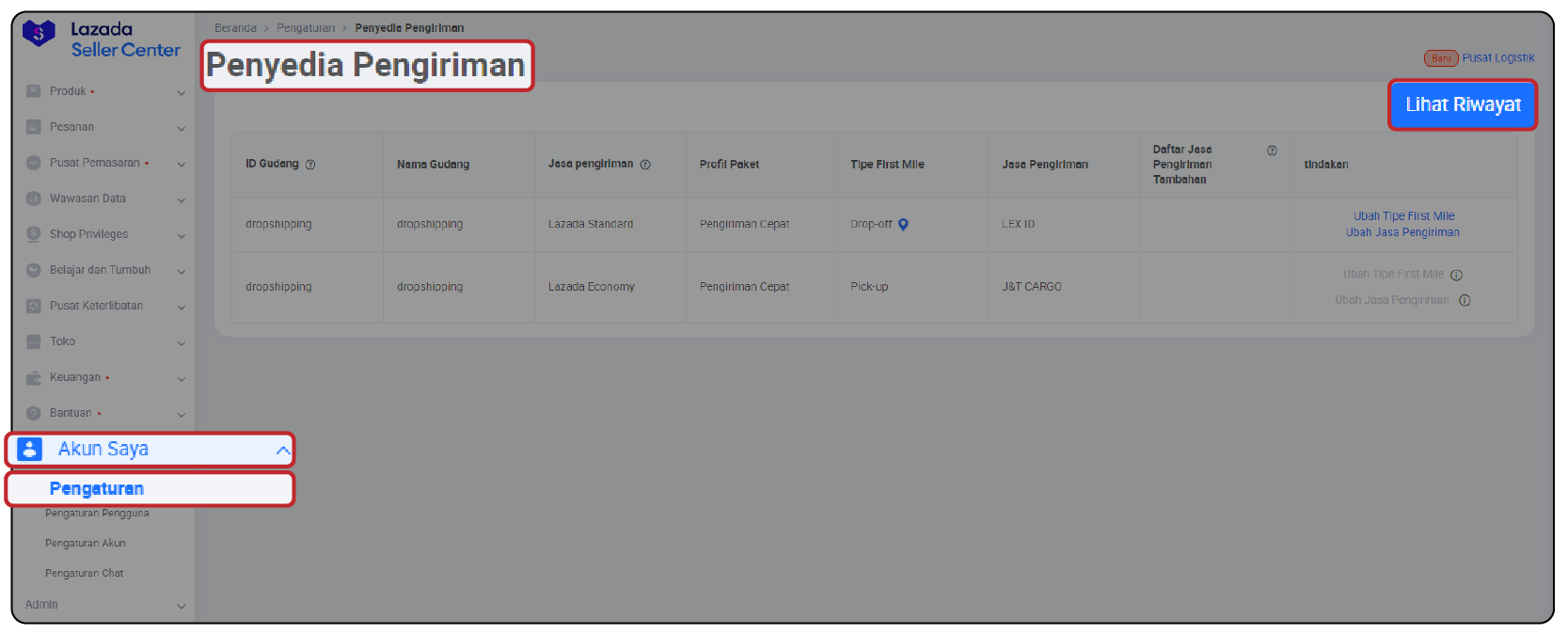Click Ubah Tipe First Mile link for Lazada Standard
This screenshot has width=1568, height=635.
click(1403, 216)
